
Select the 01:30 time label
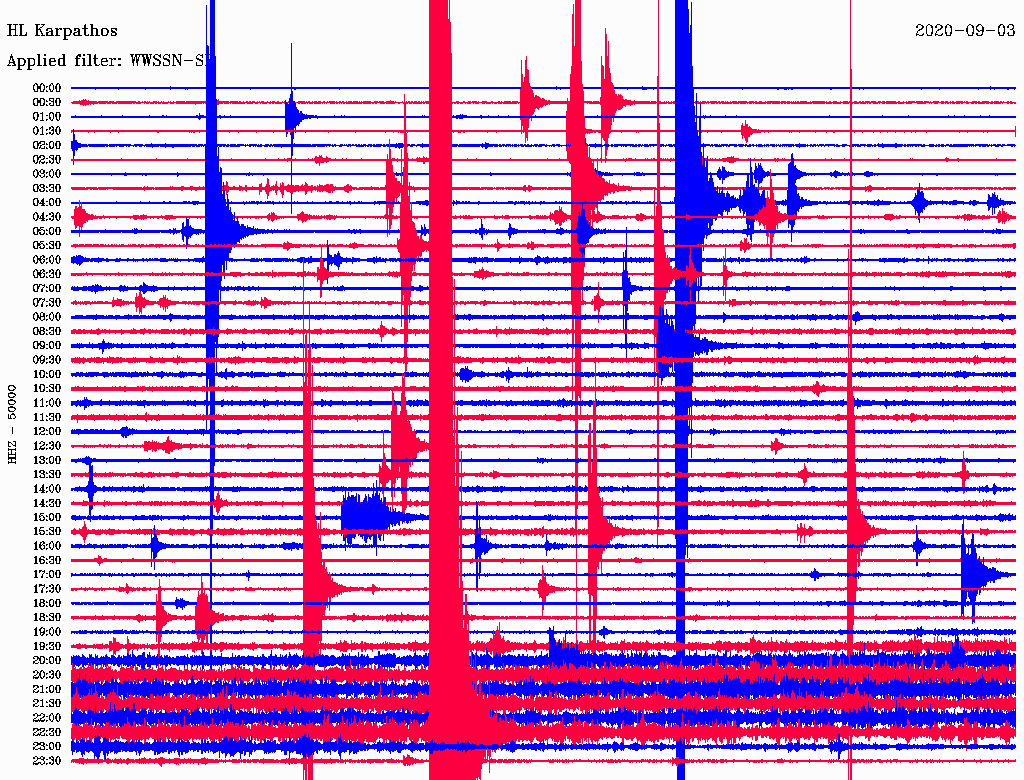47,131
